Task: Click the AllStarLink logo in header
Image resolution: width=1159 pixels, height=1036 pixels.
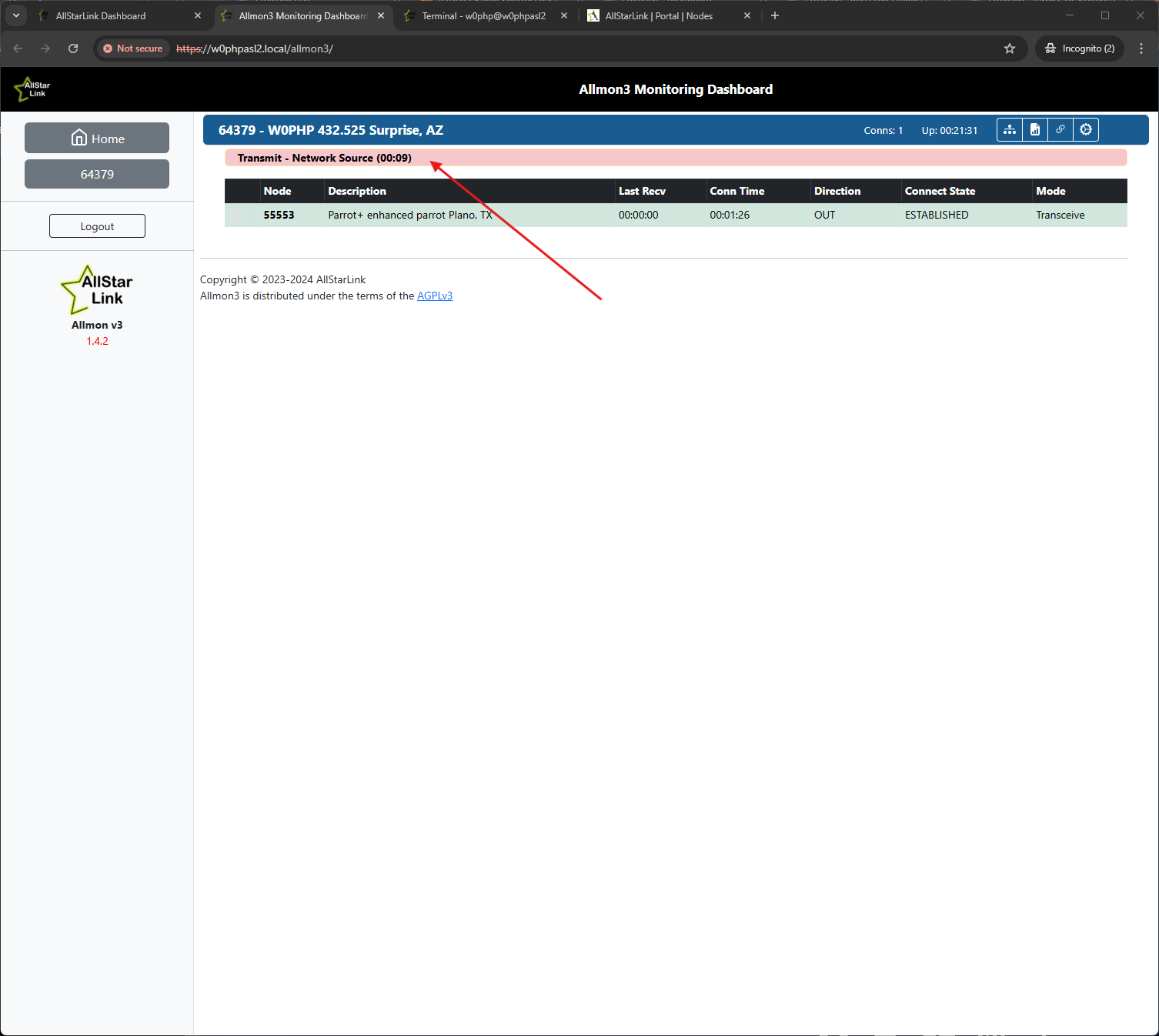Action: coord(32,89)
